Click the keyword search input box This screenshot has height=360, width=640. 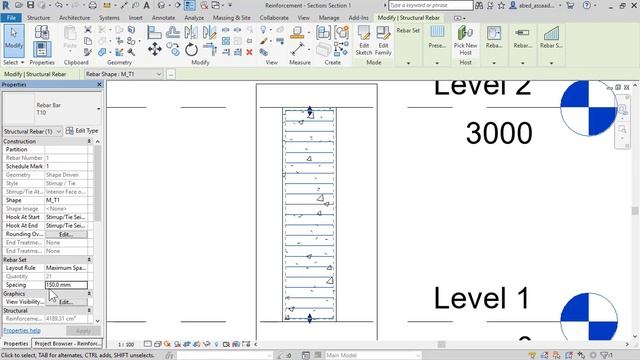point(431,5)
